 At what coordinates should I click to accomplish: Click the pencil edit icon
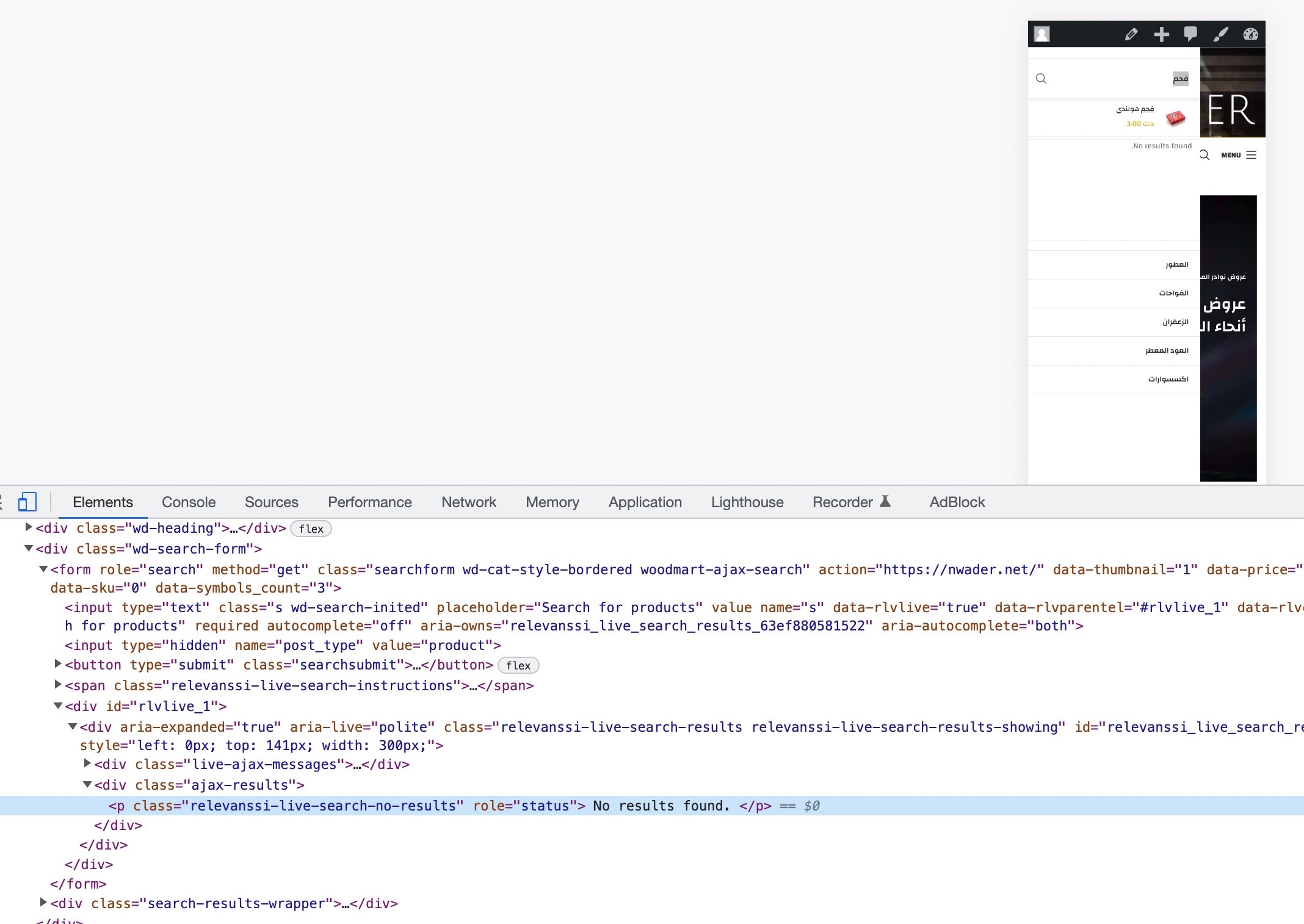pyautogui.click(x=1131, y=34)
